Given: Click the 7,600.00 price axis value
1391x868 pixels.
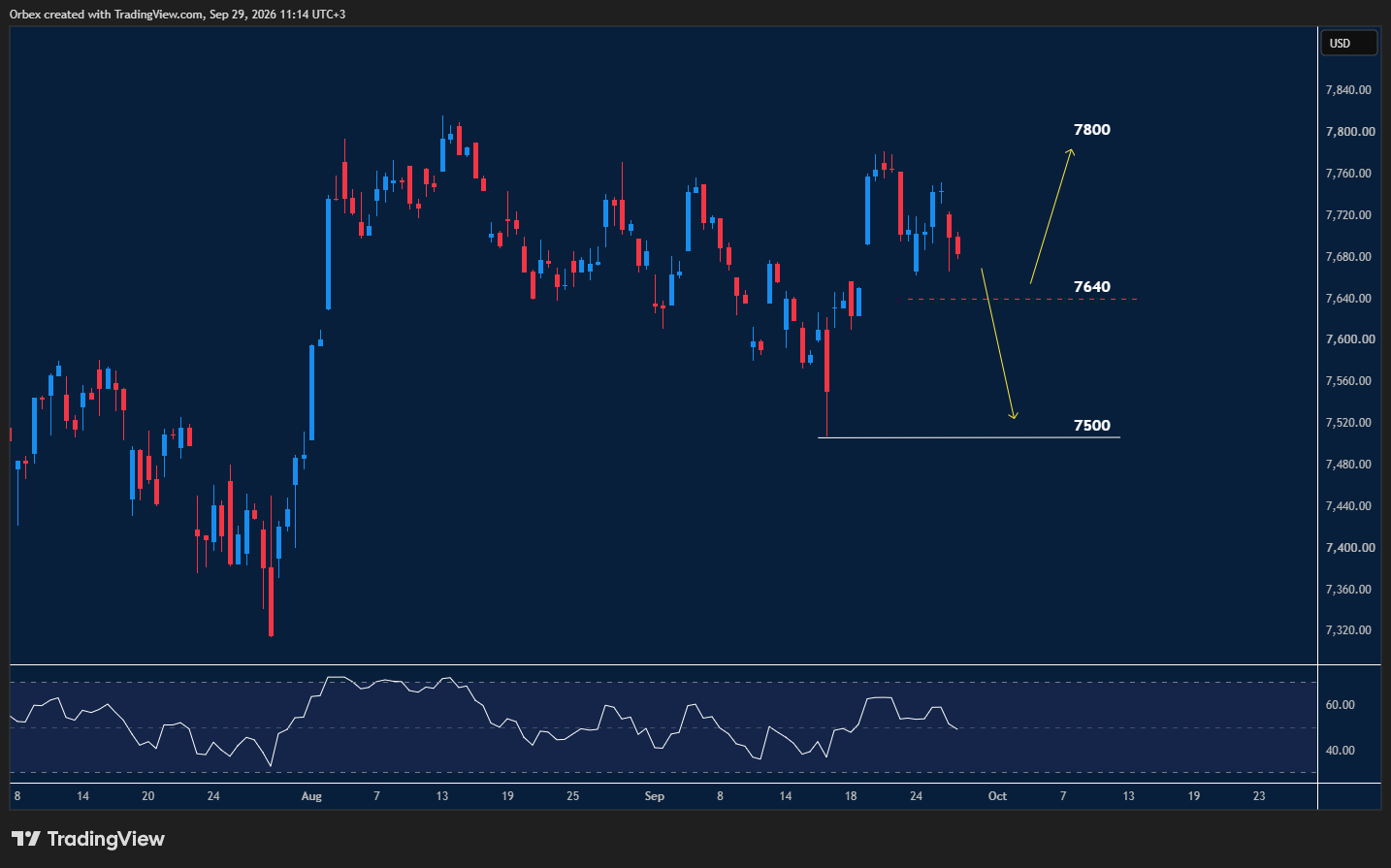Looking at the screenshot, I should (x=1350, y=339).
